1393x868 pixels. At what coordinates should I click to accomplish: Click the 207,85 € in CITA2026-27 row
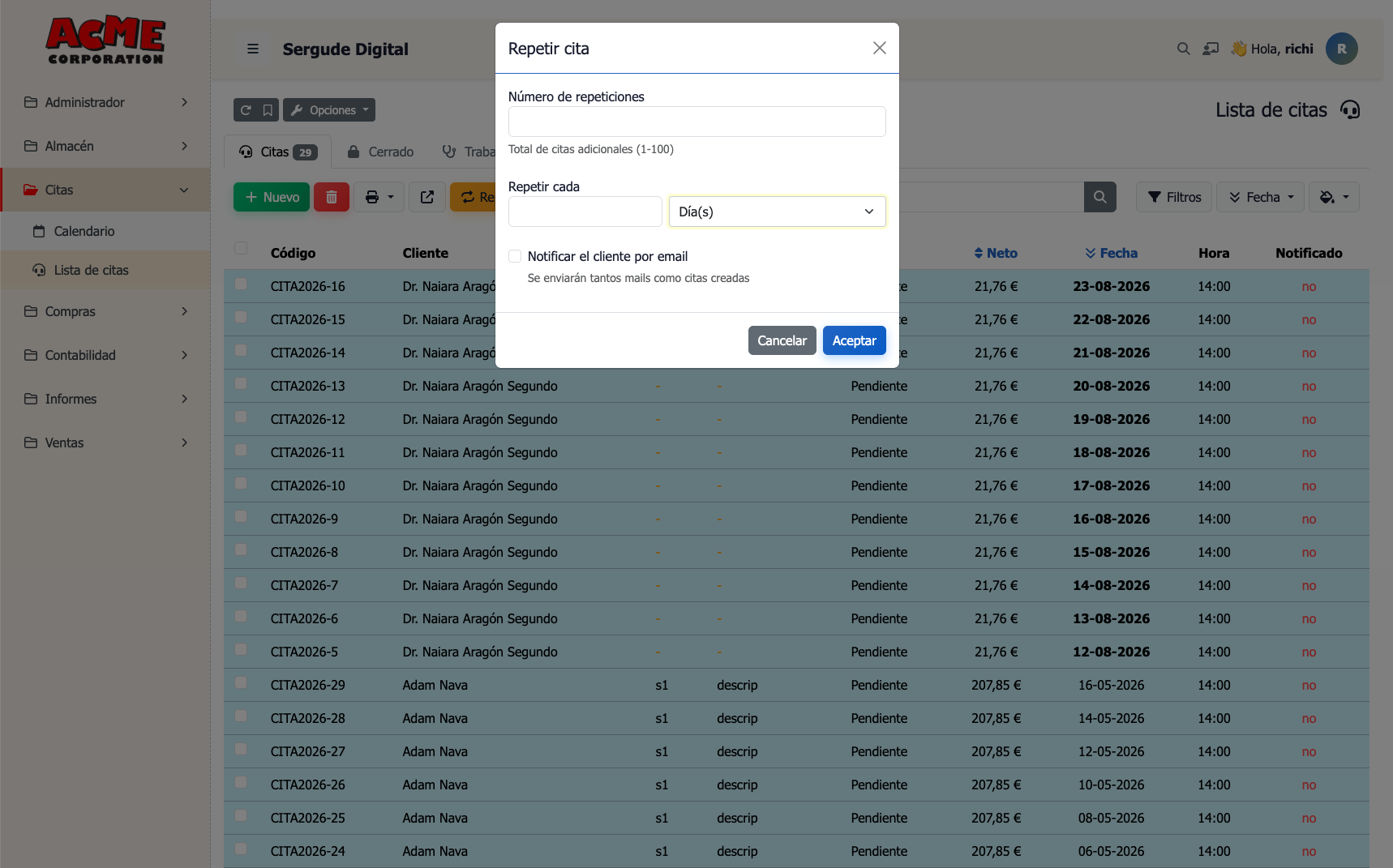coord(996,751)
